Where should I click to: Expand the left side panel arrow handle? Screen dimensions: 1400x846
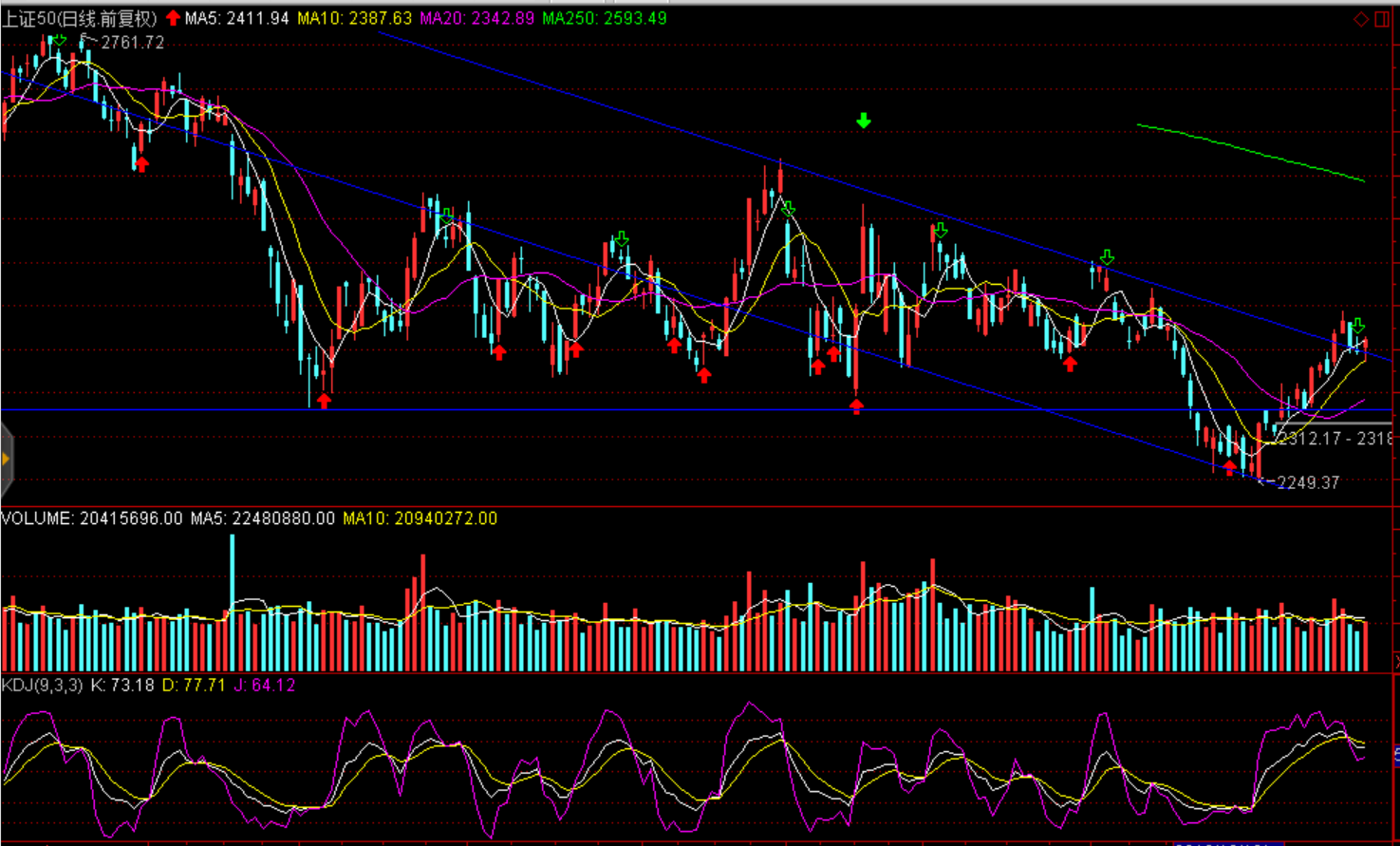click(x=7, y=460)
